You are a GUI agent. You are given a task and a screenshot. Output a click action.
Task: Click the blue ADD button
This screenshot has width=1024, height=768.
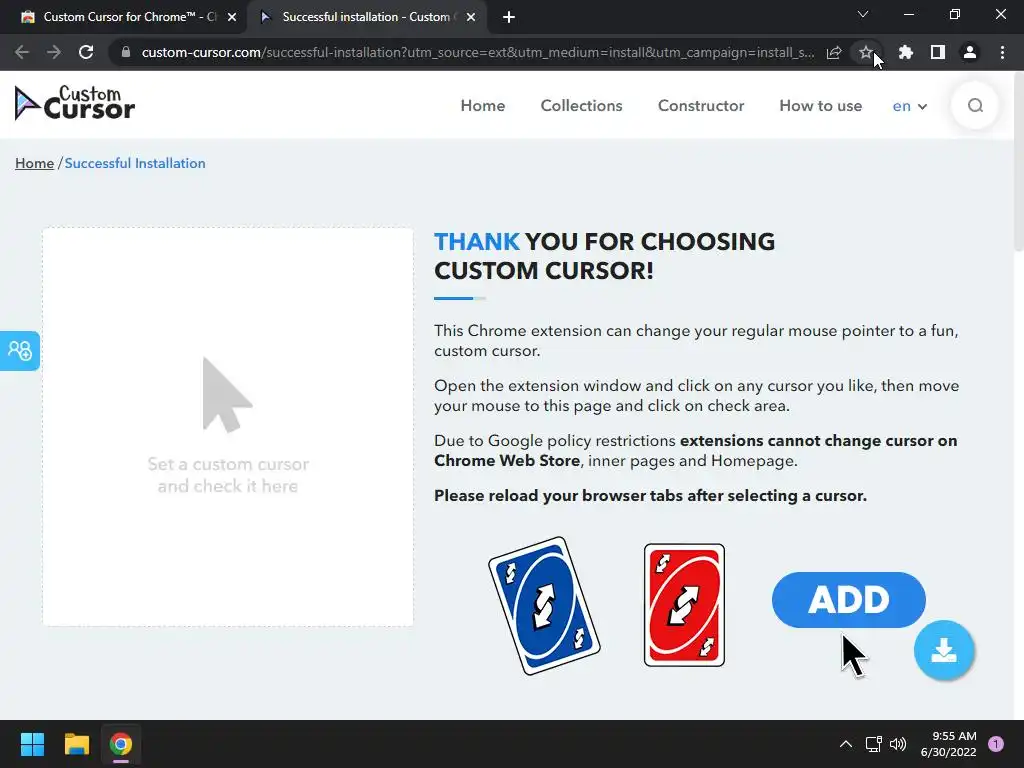[x=848, y=600]
